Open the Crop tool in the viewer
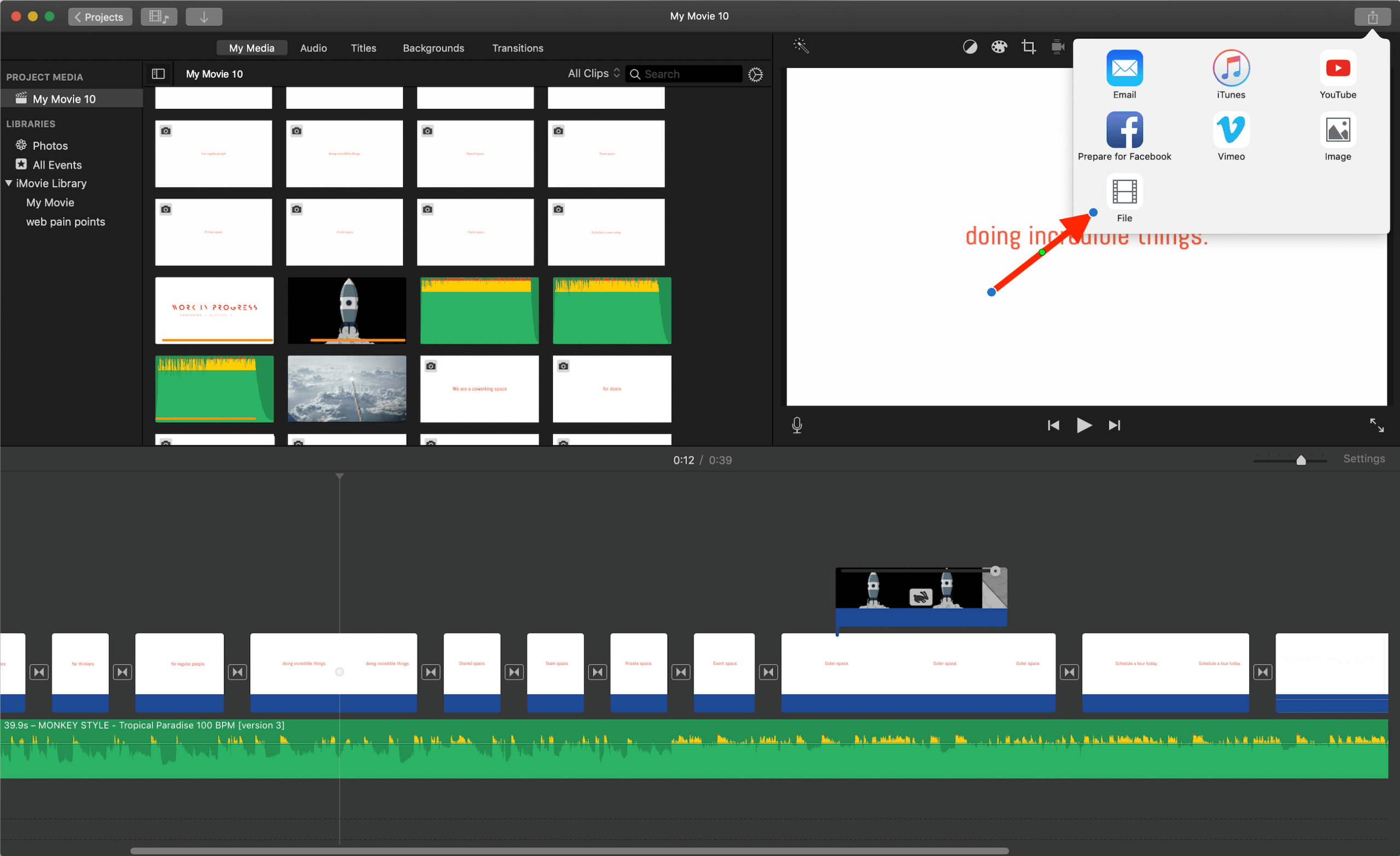 click(x=1029, y=46)
